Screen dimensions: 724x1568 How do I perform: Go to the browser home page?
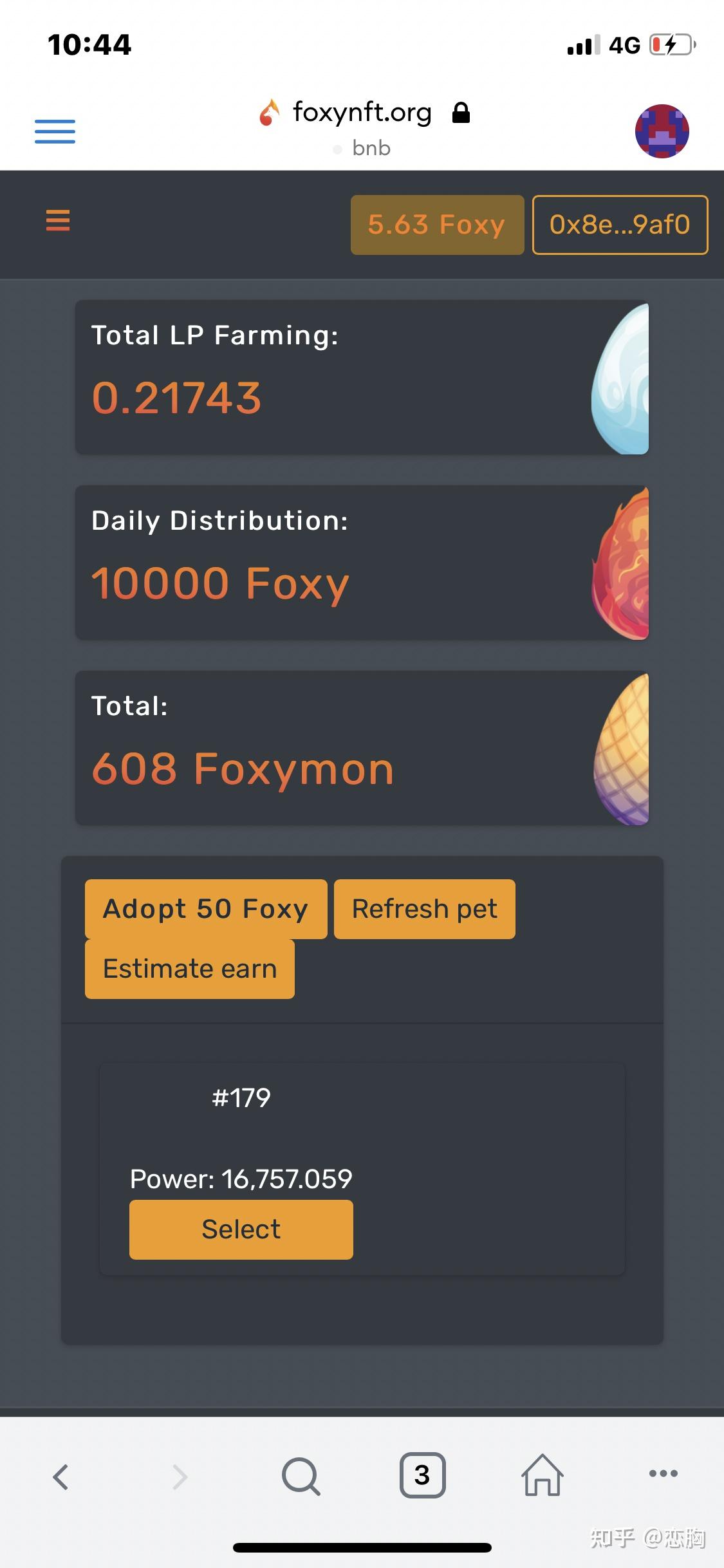(542, 1475)
